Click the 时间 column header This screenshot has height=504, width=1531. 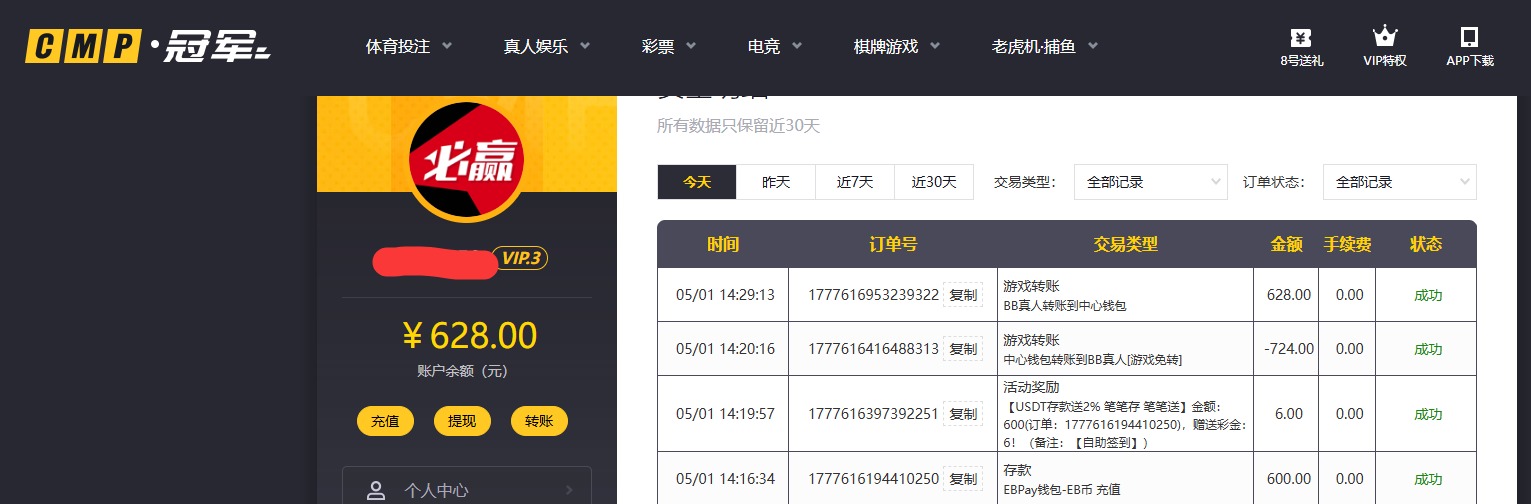click(x=723, y=244)
